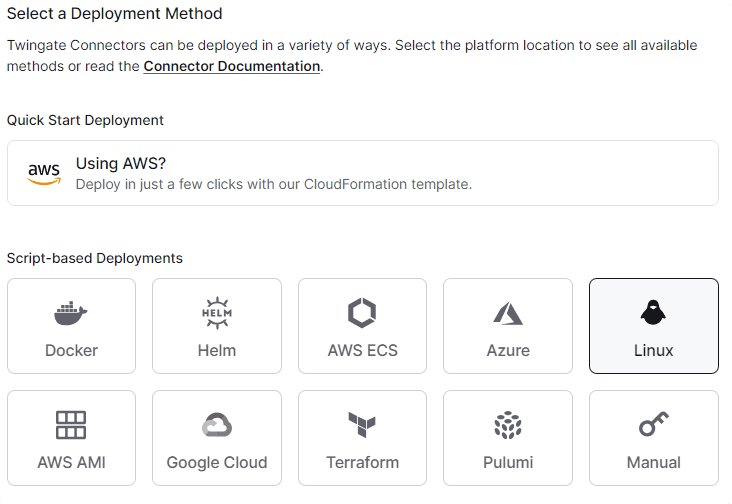The image size is (732, 504).
Task: Open the Using AWS? quick start card
Action: 362,173
